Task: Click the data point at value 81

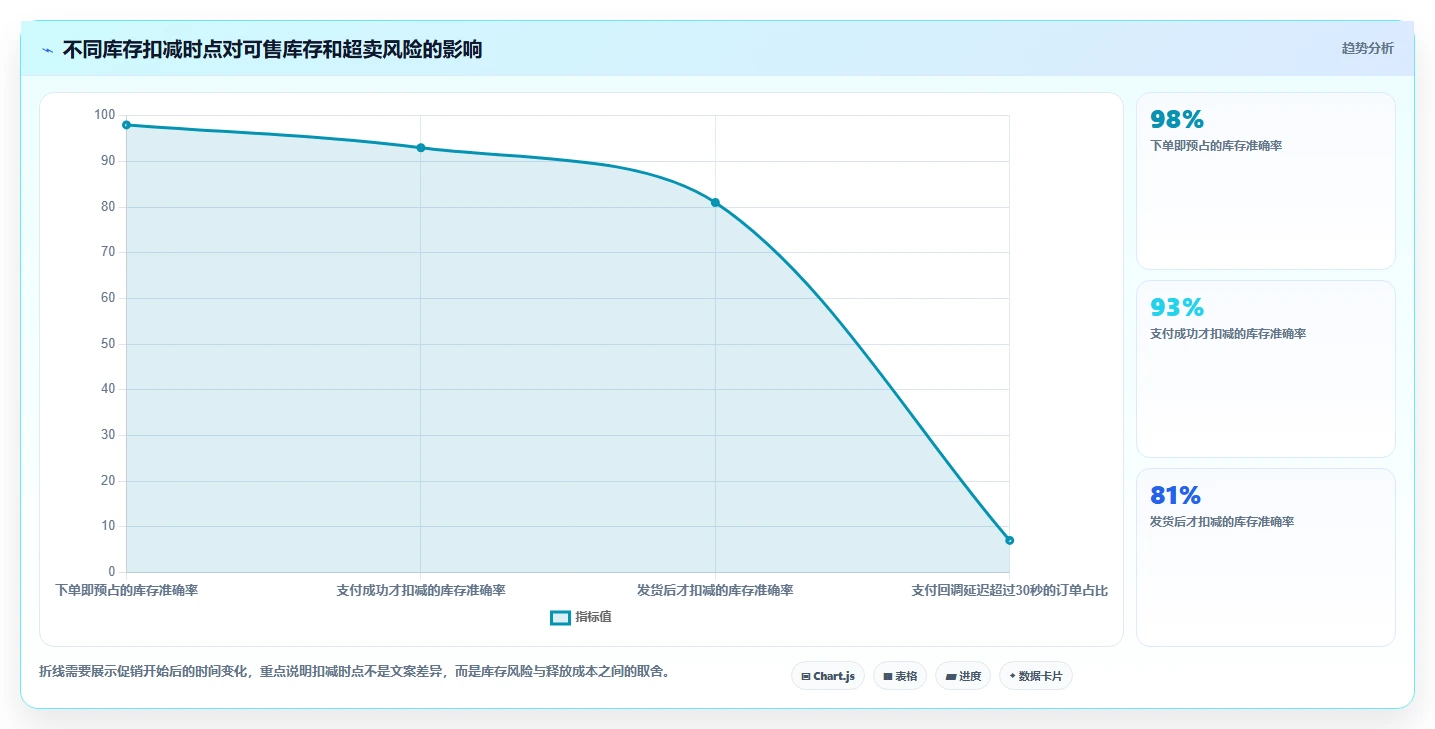Action: 715,203
